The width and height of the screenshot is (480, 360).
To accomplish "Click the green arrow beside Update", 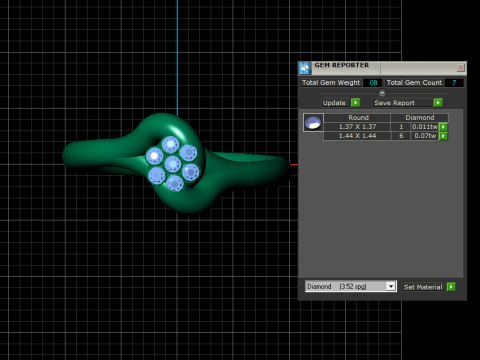I will point(356,103).
